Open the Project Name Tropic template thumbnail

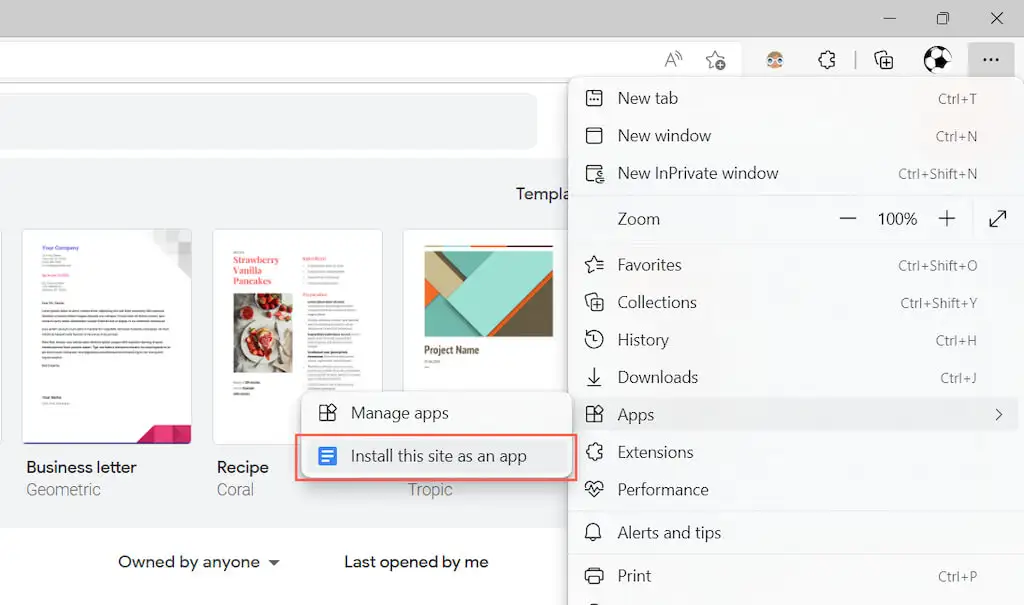tap(487, 310)
